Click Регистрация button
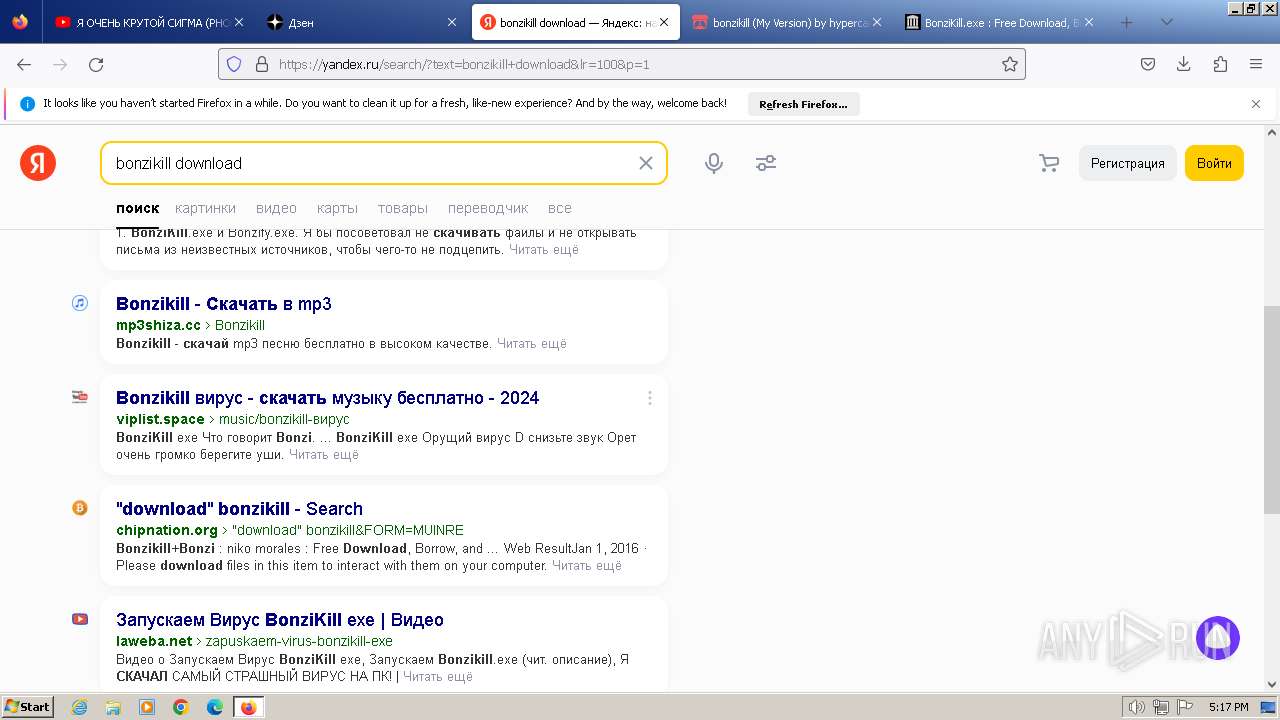 click(1127, 163)
